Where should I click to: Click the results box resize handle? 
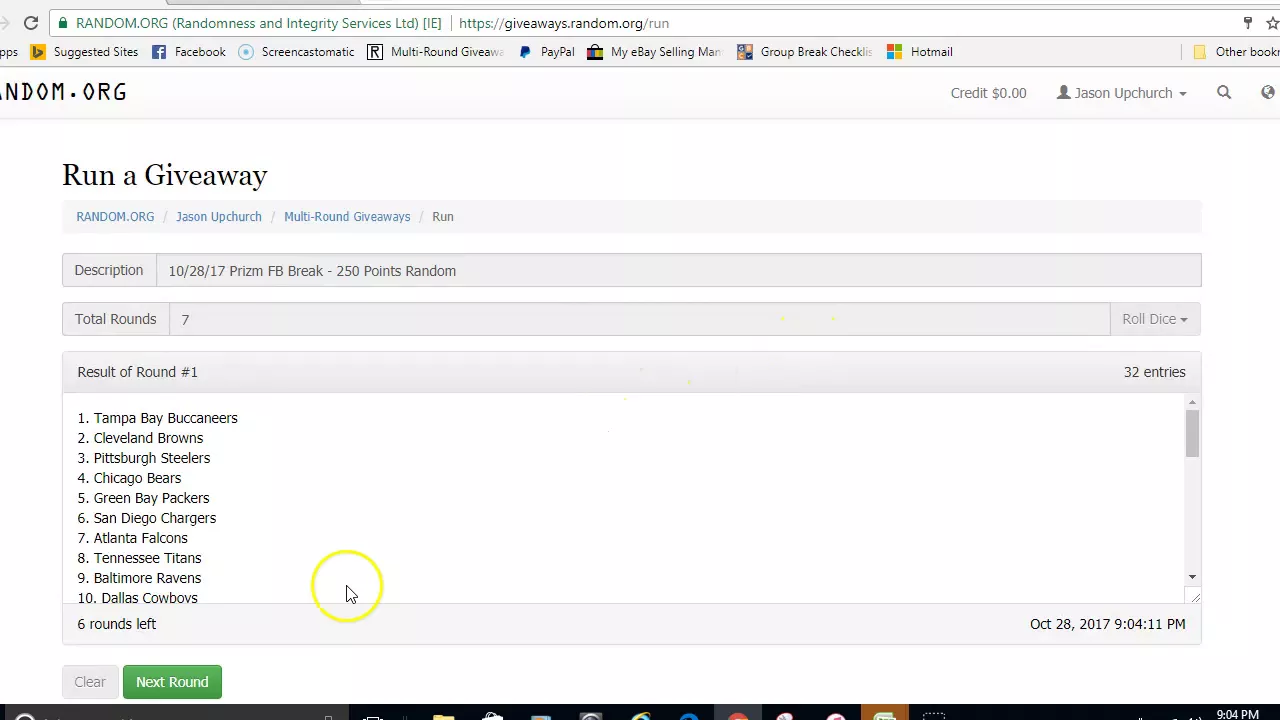click(x=1194, y=597)
